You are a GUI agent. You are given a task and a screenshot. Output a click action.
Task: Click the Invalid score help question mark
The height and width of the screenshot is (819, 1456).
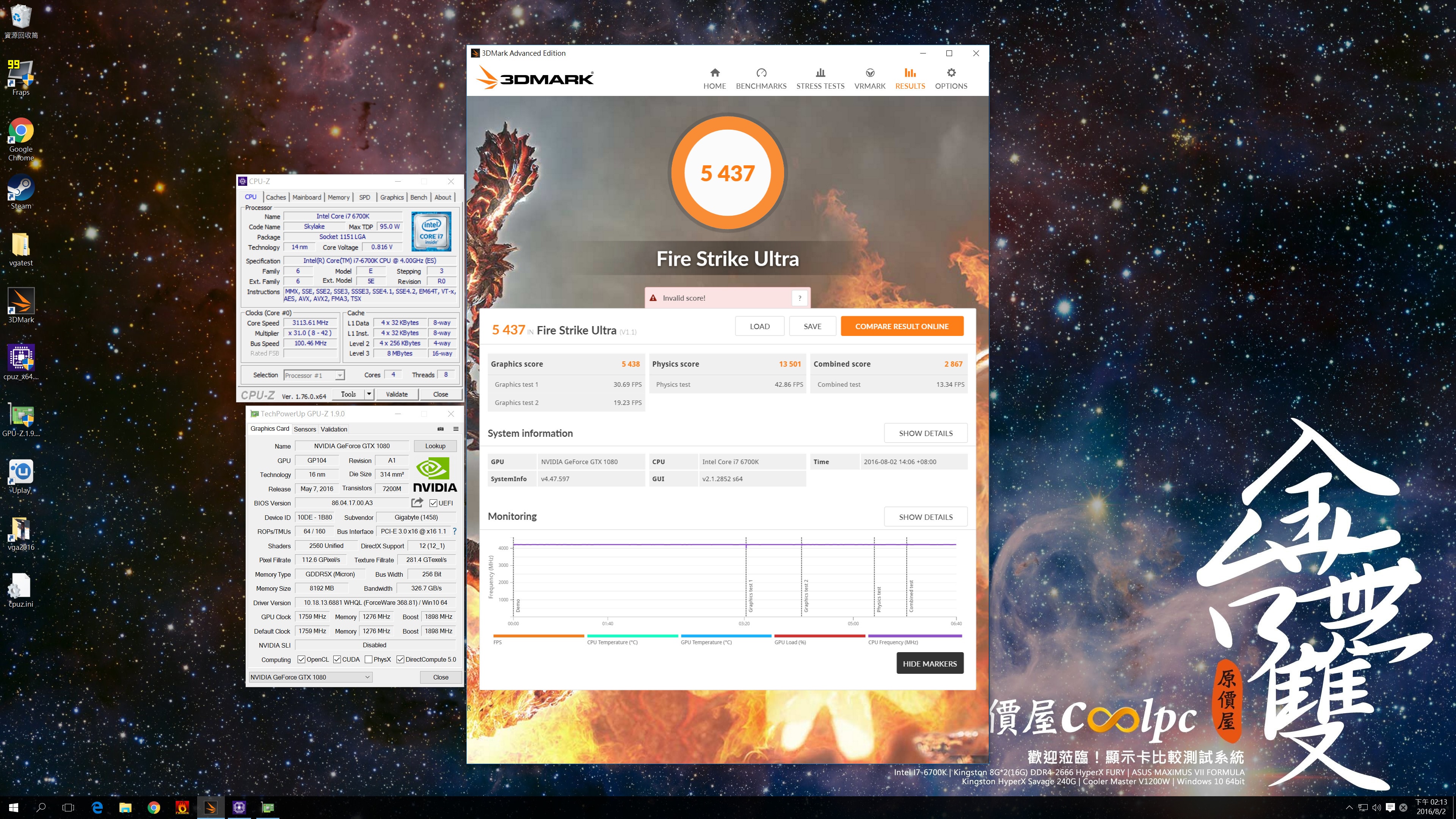(x=799, y=298)
